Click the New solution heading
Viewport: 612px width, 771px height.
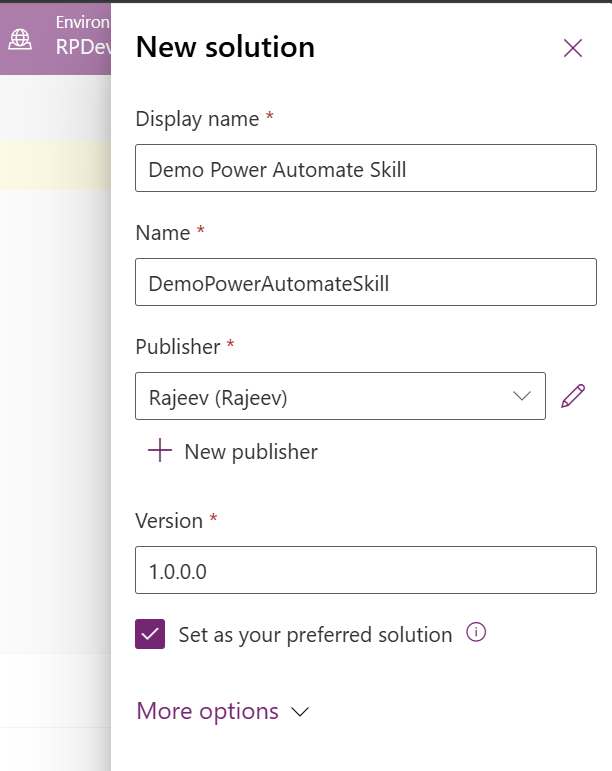[225, 47]
